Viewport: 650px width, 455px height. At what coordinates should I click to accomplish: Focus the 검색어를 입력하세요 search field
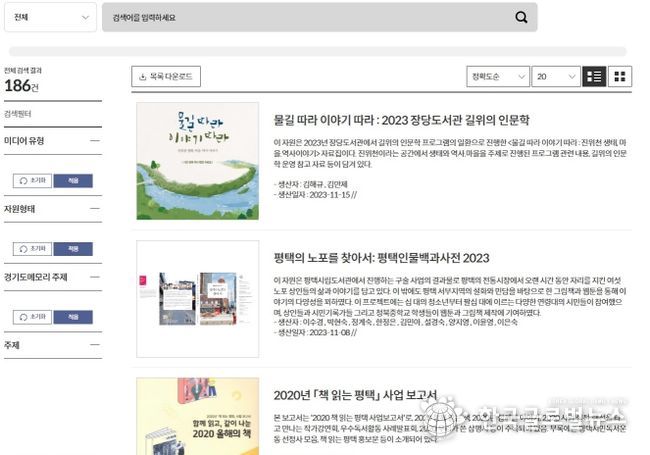tap(307, 17)
